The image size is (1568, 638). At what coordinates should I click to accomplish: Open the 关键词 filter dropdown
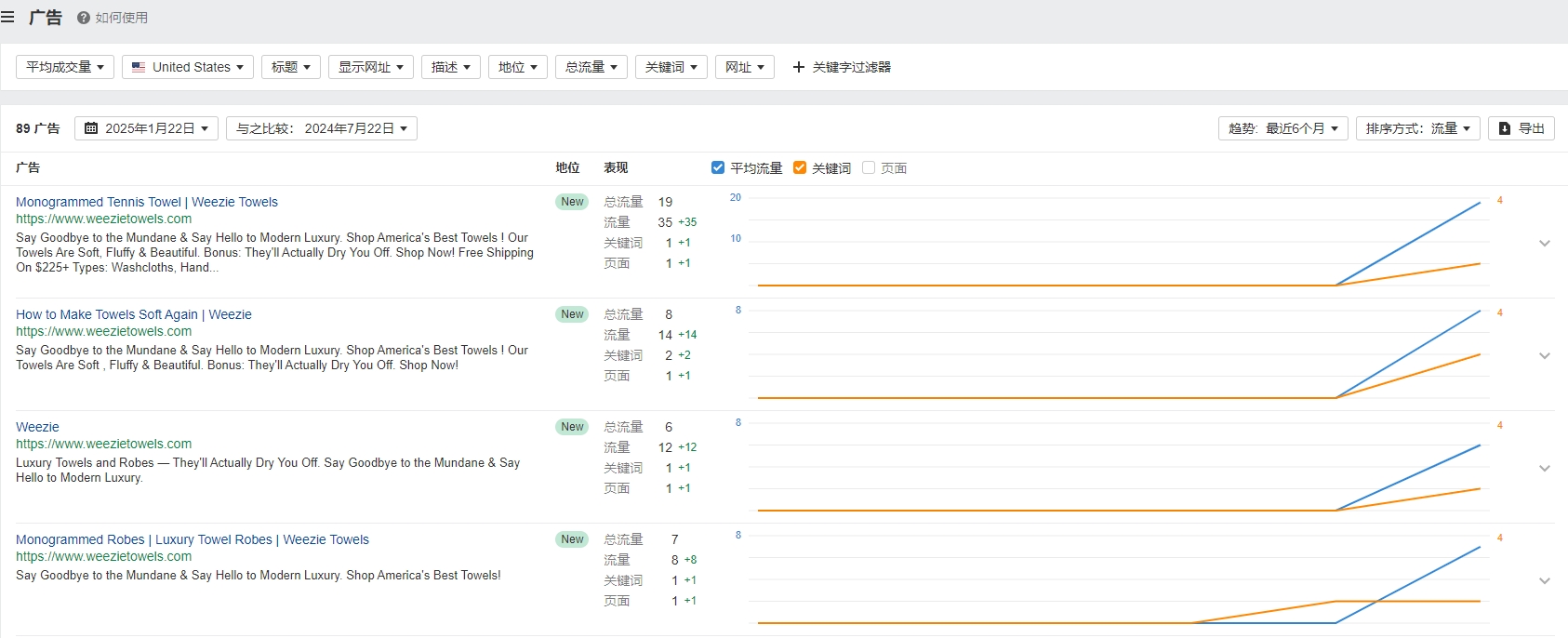[671, 67]
